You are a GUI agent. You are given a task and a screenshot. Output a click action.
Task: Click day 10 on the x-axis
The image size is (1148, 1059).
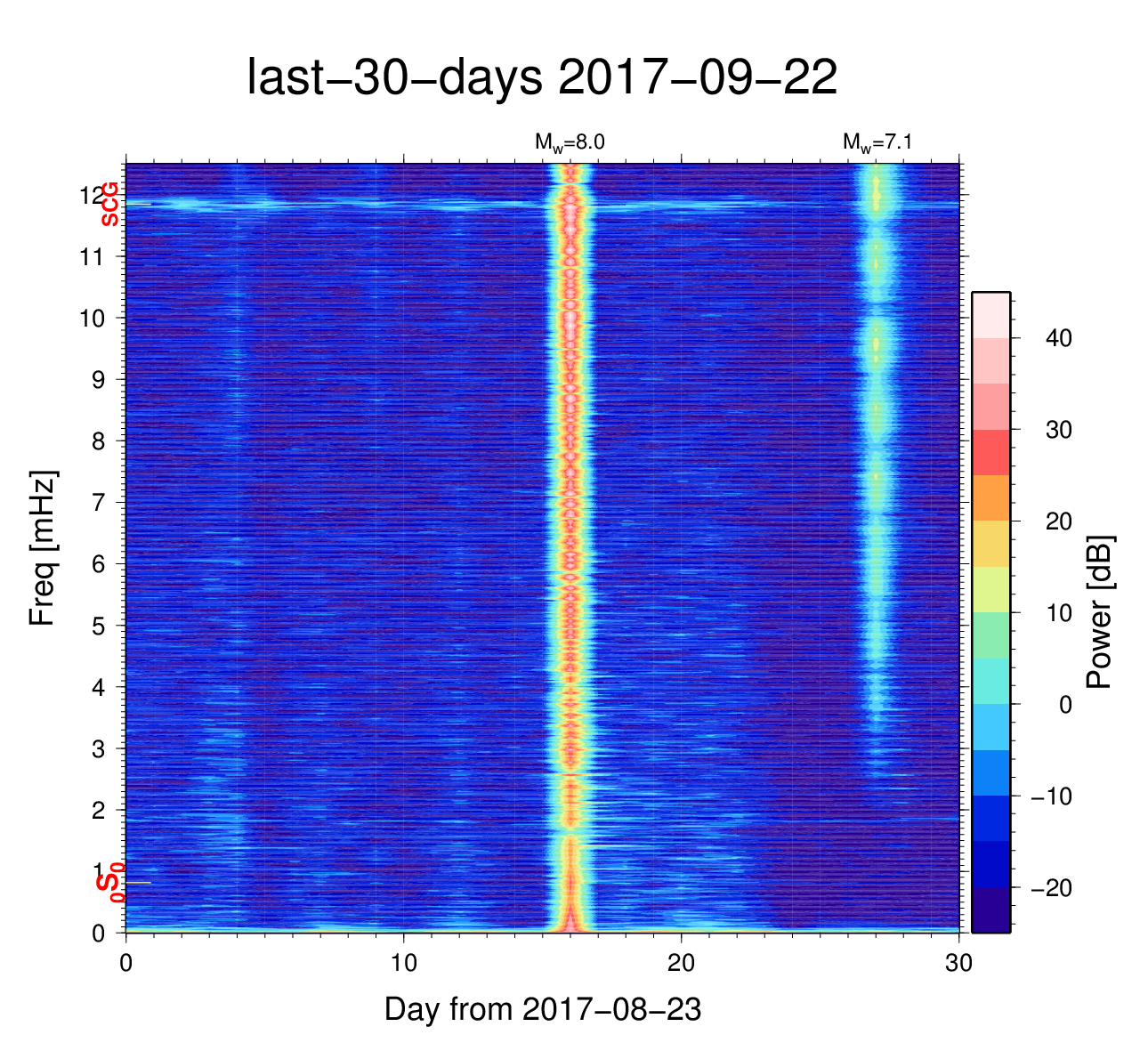tap(404, 964)
